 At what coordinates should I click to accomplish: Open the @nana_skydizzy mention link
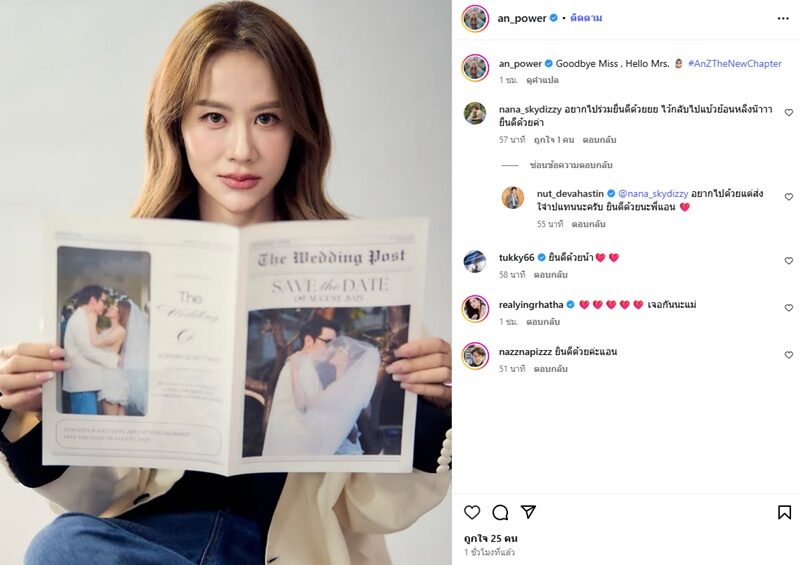click(653, 193)
